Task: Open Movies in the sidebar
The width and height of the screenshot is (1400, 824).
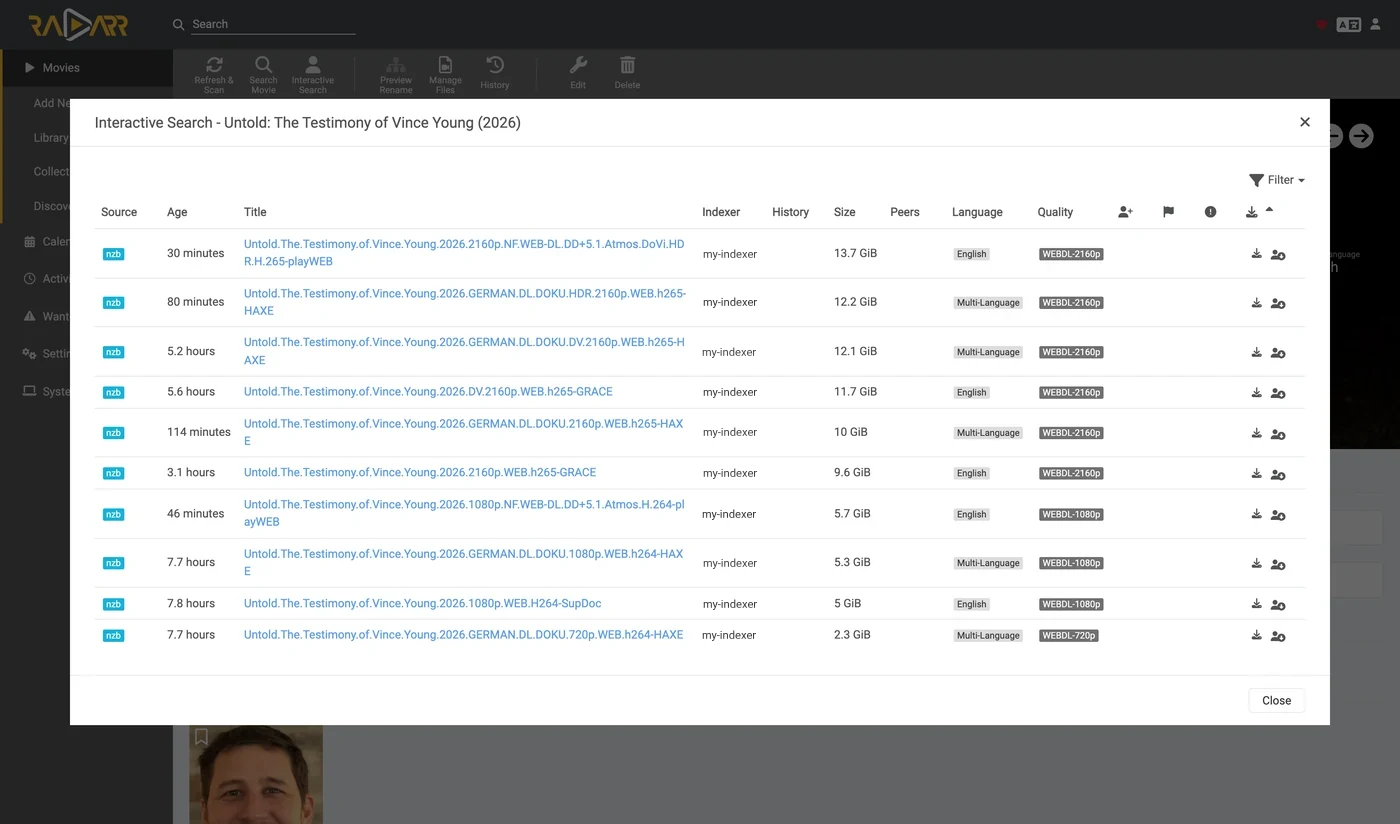Action: [x=87, y=68]
